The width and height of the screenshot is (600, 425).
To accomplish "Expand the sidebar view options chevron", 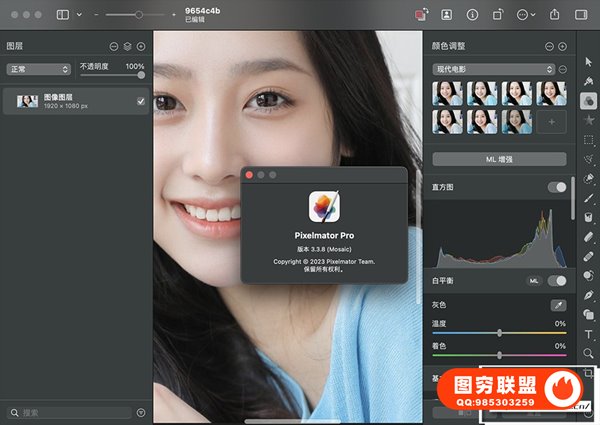I will coord(78,15).
